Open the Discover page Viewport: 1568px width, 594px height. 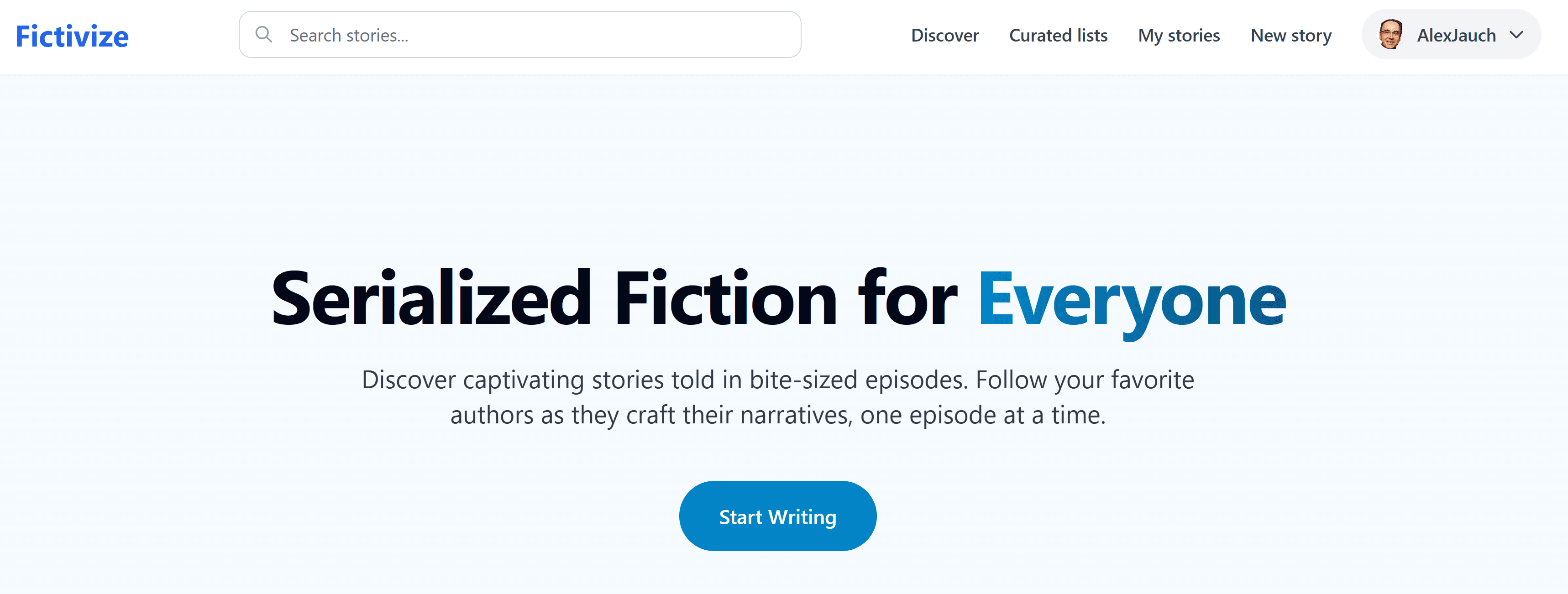point(945,35)
